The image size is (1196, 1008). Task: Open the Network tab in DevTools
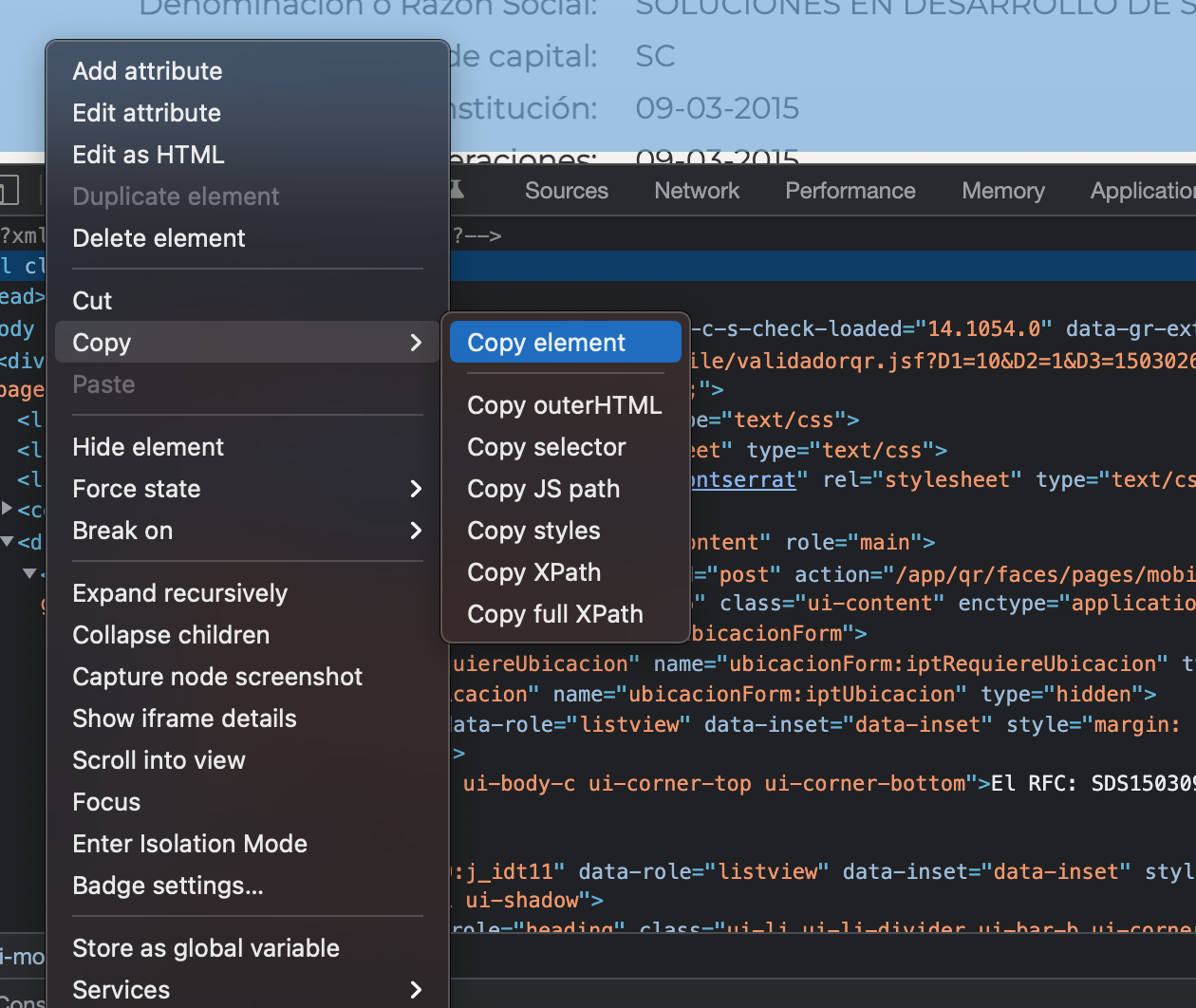click(697, 191)
